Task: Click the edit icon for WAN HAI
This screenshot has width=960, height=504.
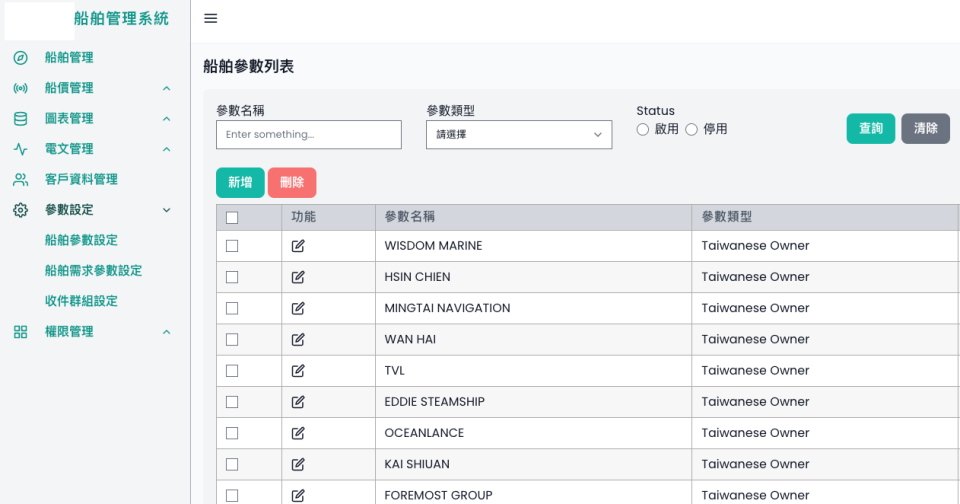Action: 298,339
